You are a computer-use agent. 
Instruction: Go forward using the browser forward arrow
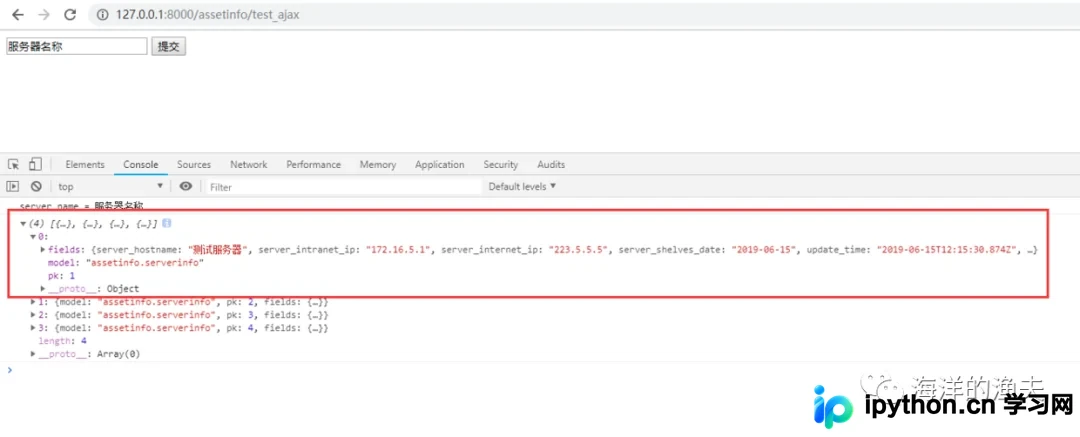pyautogui.click(x=43, y=14)
